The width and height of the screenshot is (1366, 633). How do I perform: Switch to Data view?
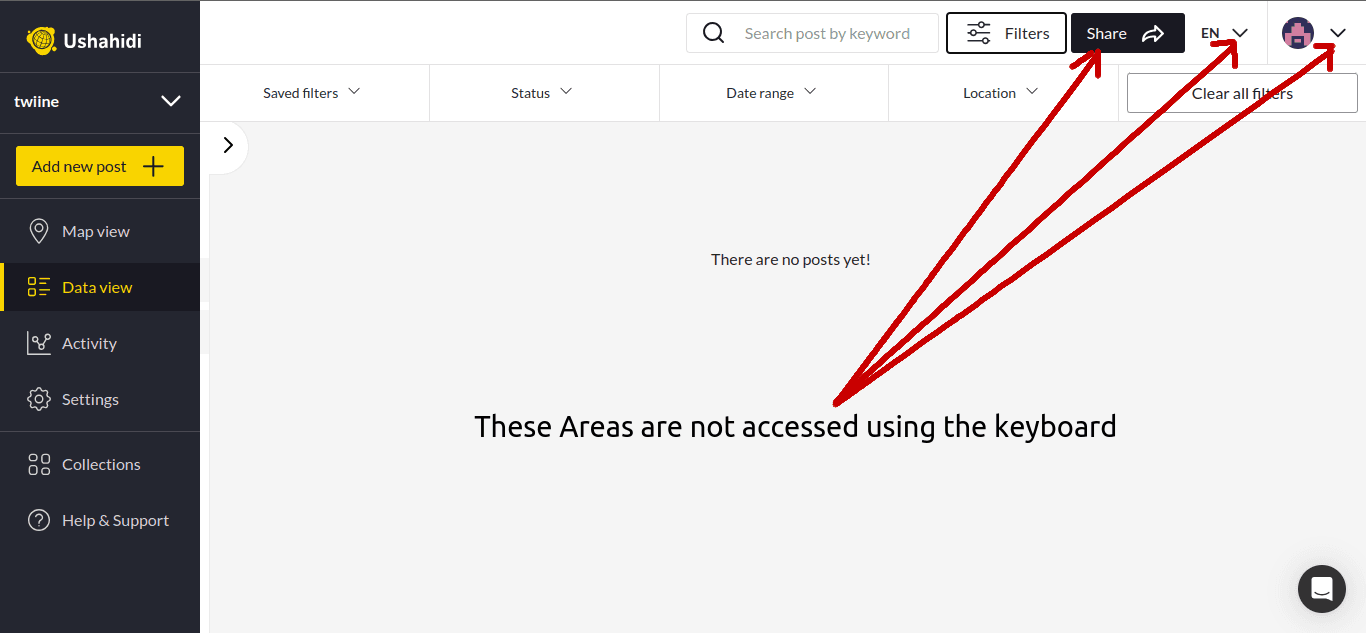97,287
